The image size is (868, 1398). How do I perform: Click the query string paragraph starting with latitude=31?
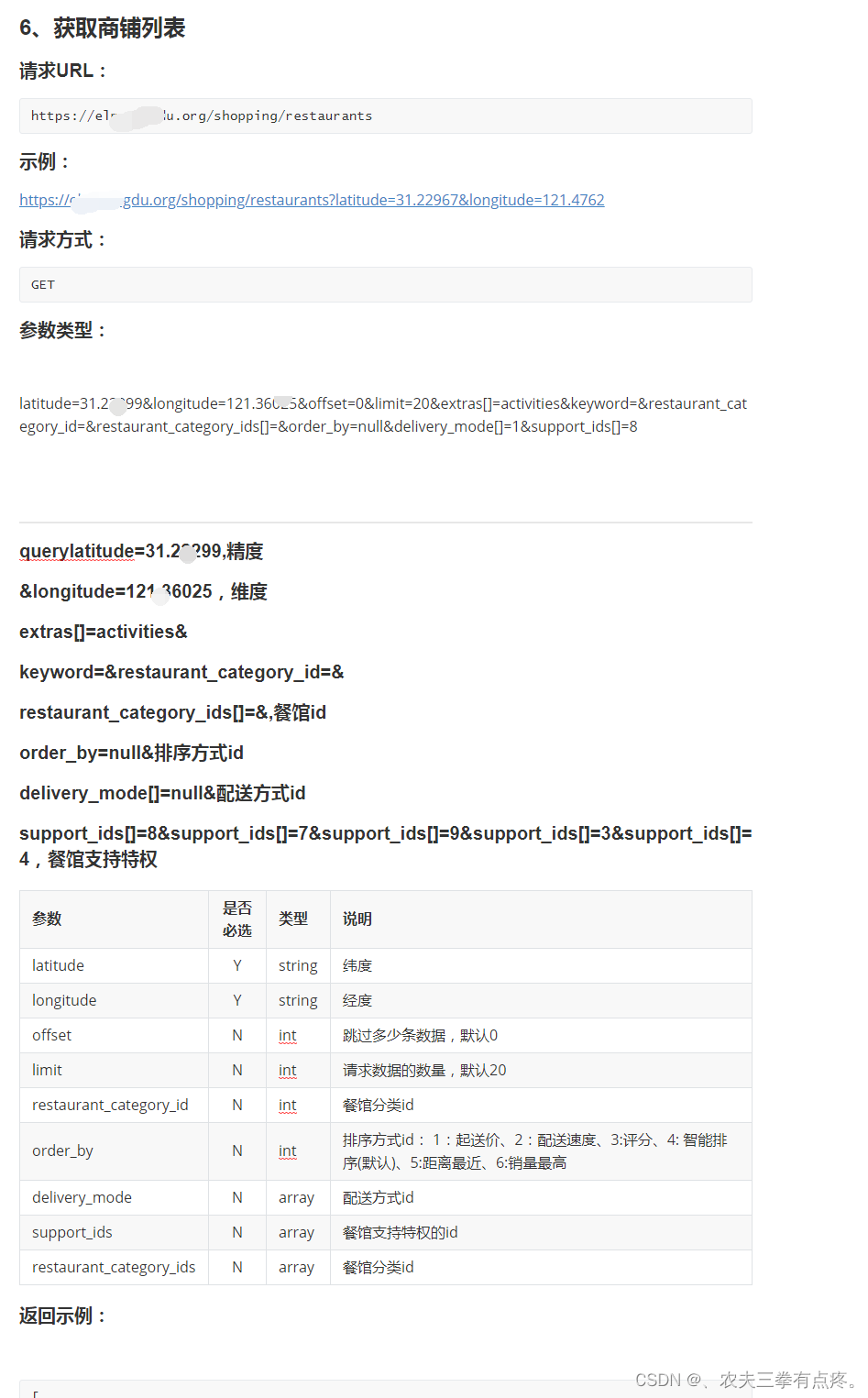[x=383, y=415]
